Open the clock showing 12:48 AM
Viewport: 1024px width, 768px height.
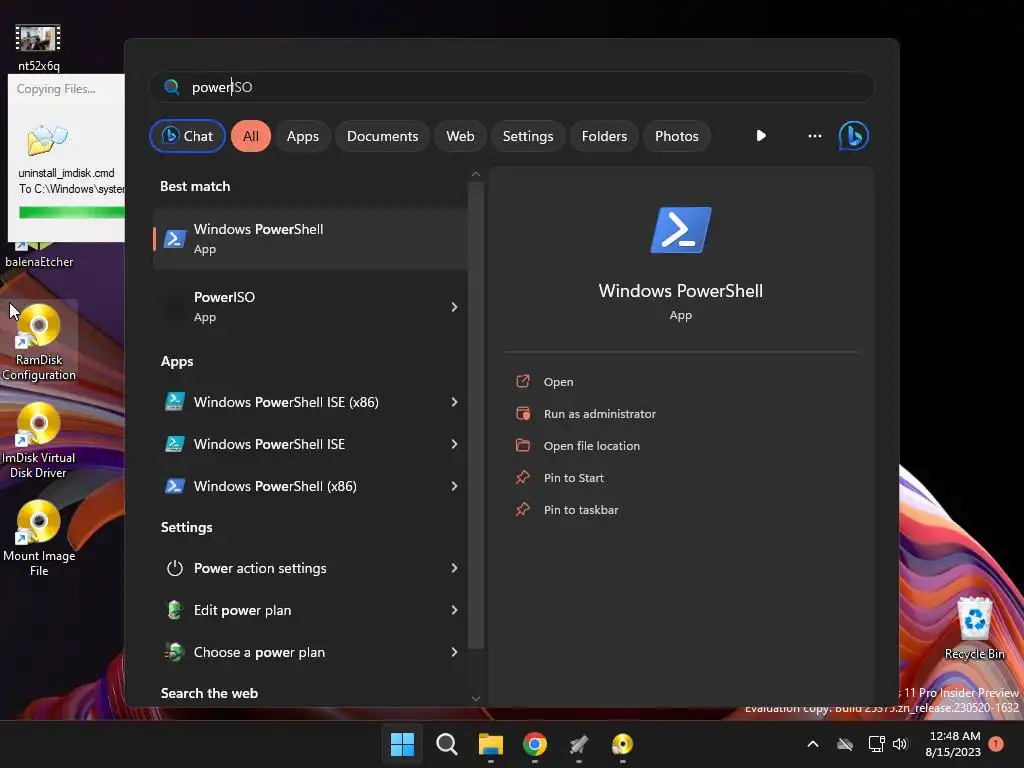[953, 744]
